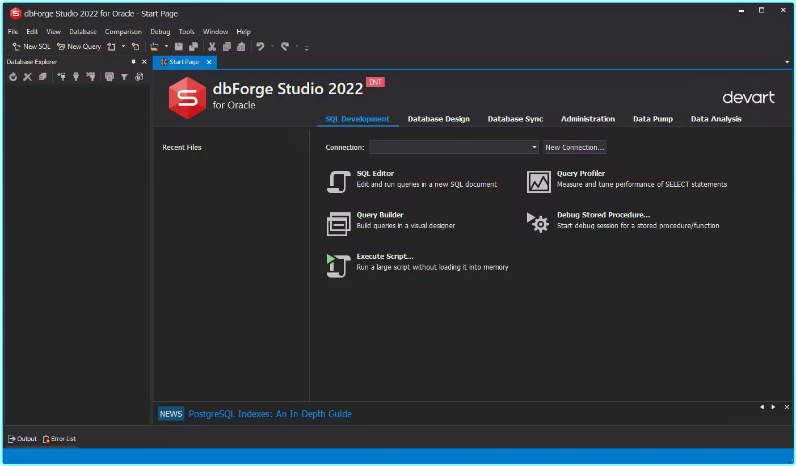796x466 pixels.
Task: Click the Undo arrow icon
Action: pyautogui.click(x=260, y=47)
